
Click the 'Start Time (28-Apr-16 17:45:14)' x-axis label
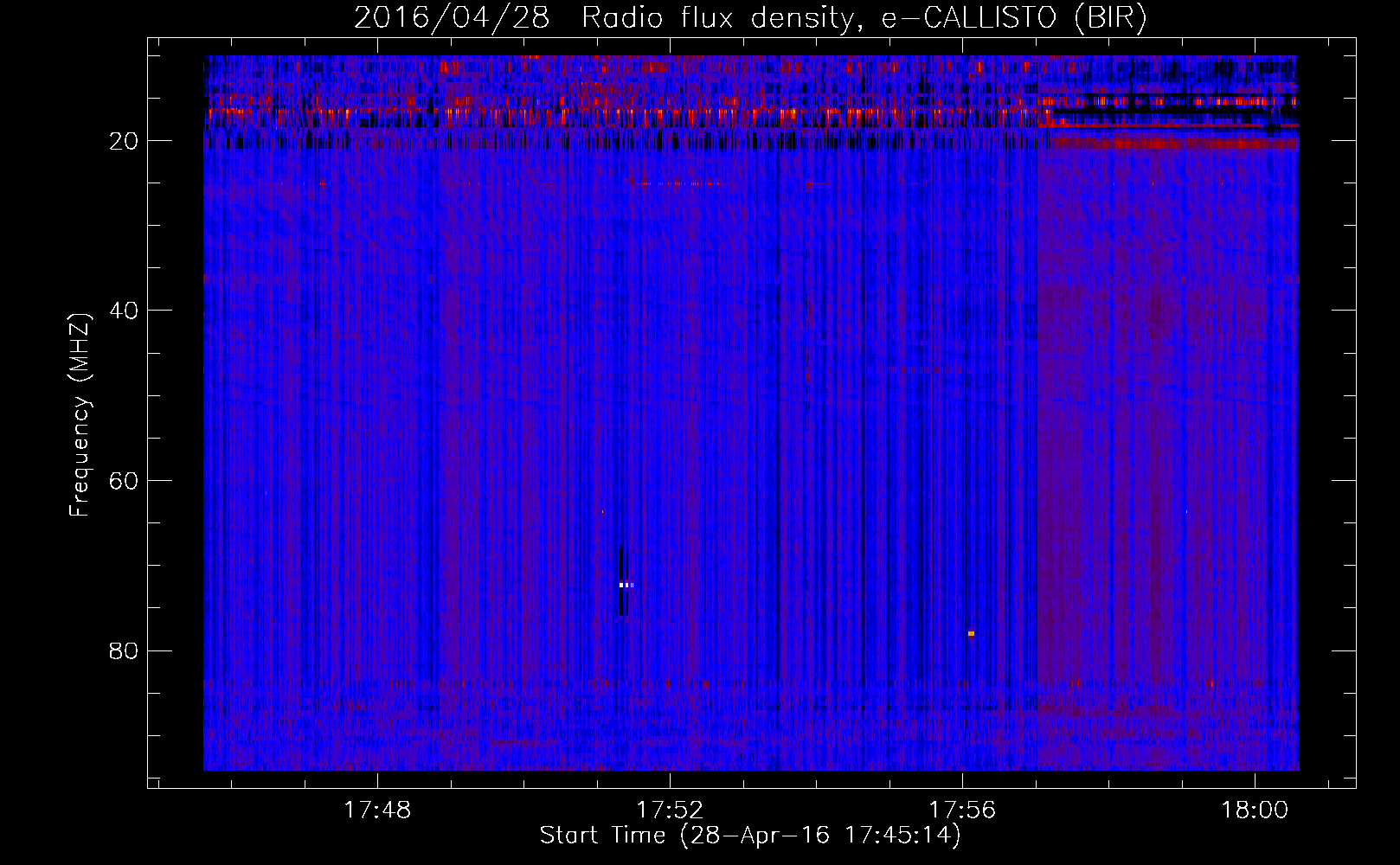pyautogui.click(x=750, y=836)
